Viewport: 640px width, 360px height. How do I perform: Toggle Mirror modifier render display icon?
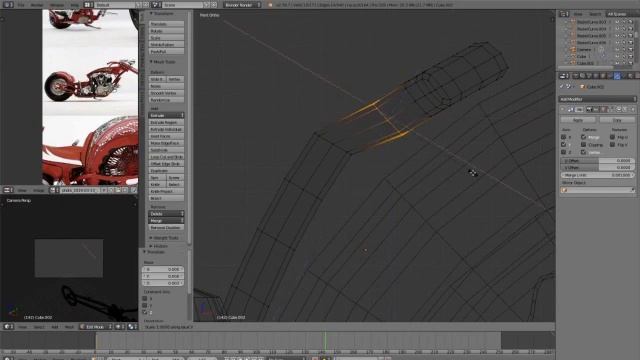click(x=589, y=109)
